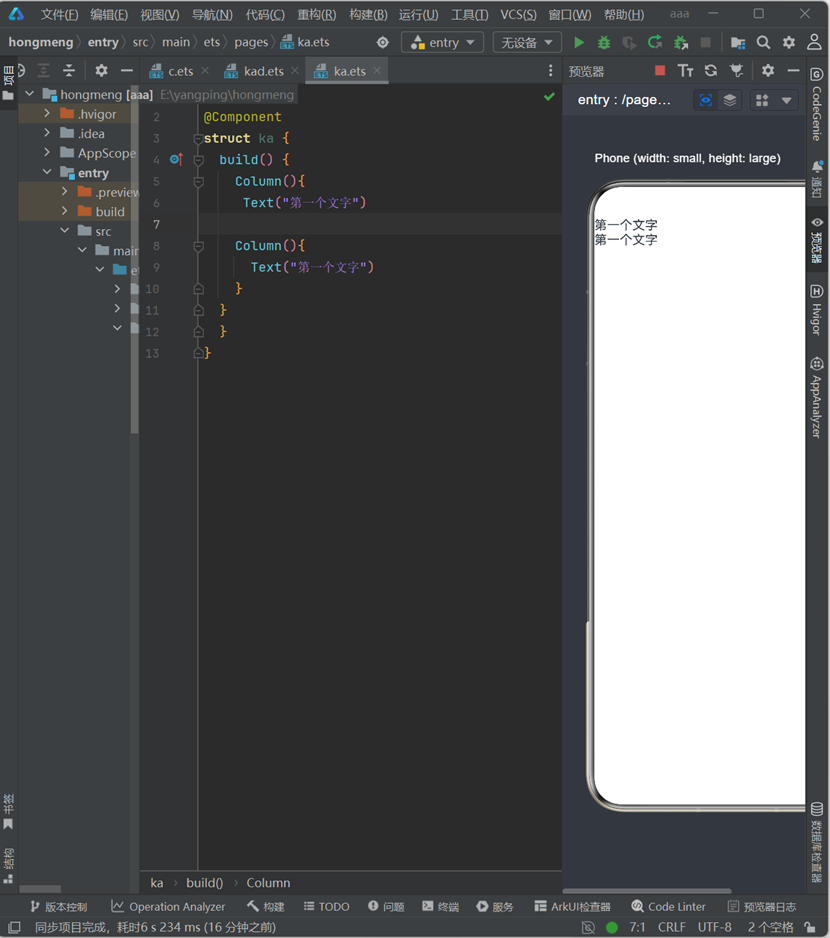Open the 终端 terminal tool window

tap(440, 907)
